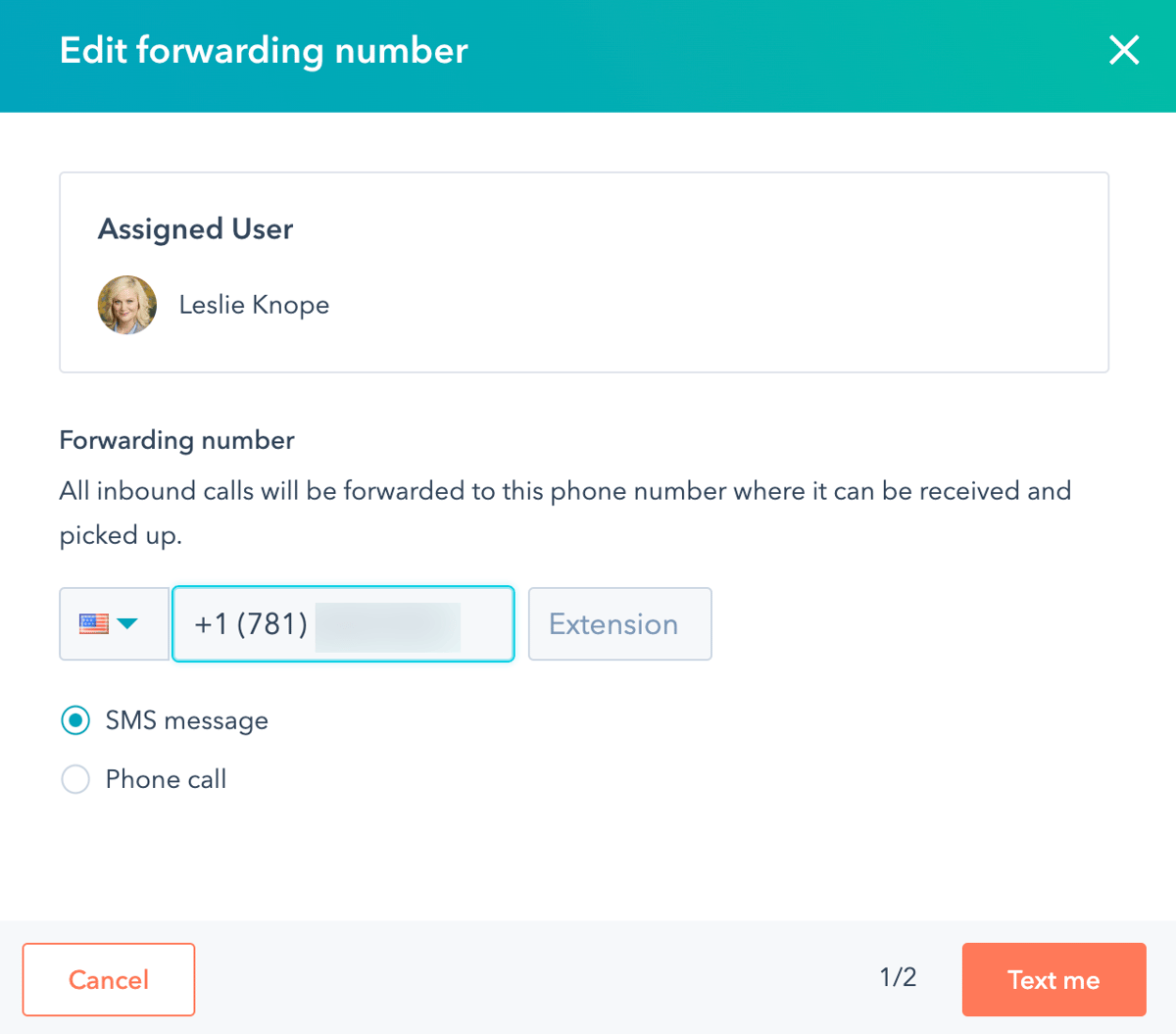Click the 1/2 step indicator
Viewport: 1176px width, 1034px height.
tap(897, 977)
